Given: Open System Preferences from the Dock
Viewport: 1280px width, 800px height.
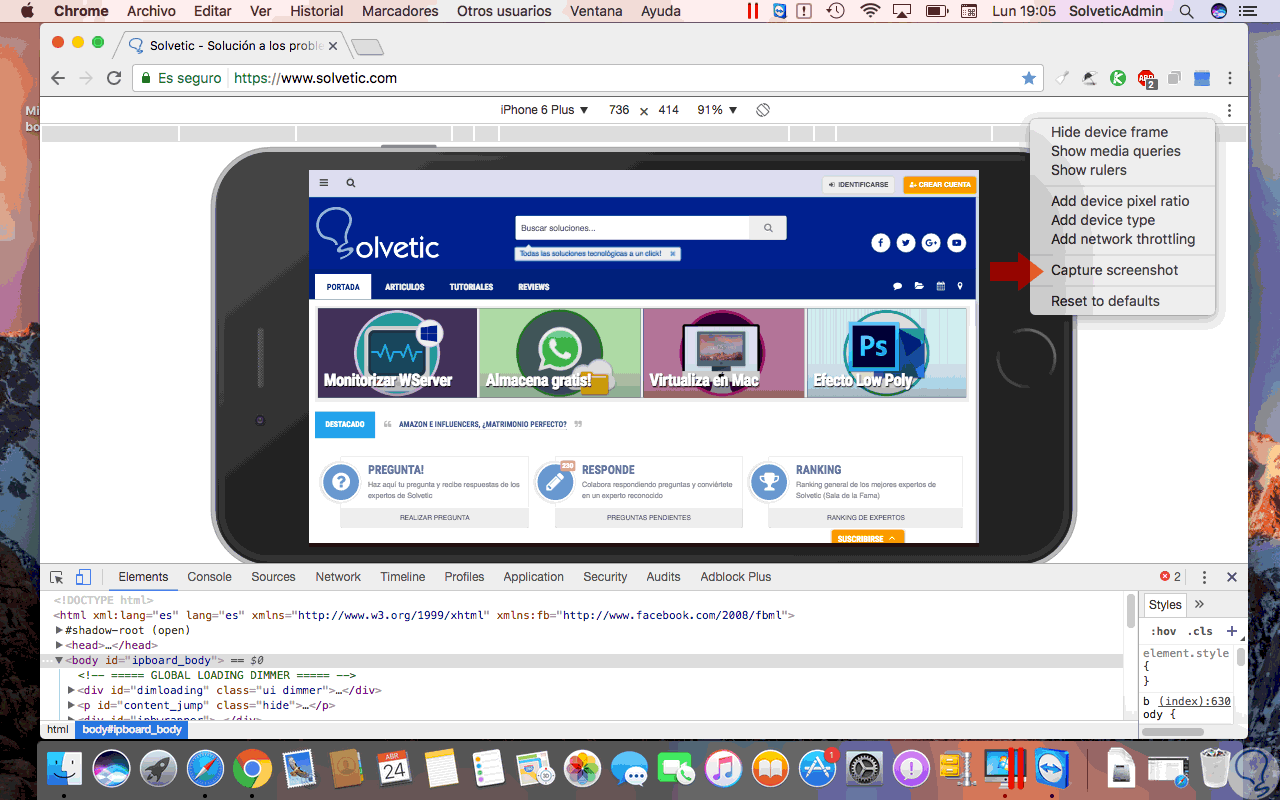Looking at the screenshot, I should (x=864, y=769).
